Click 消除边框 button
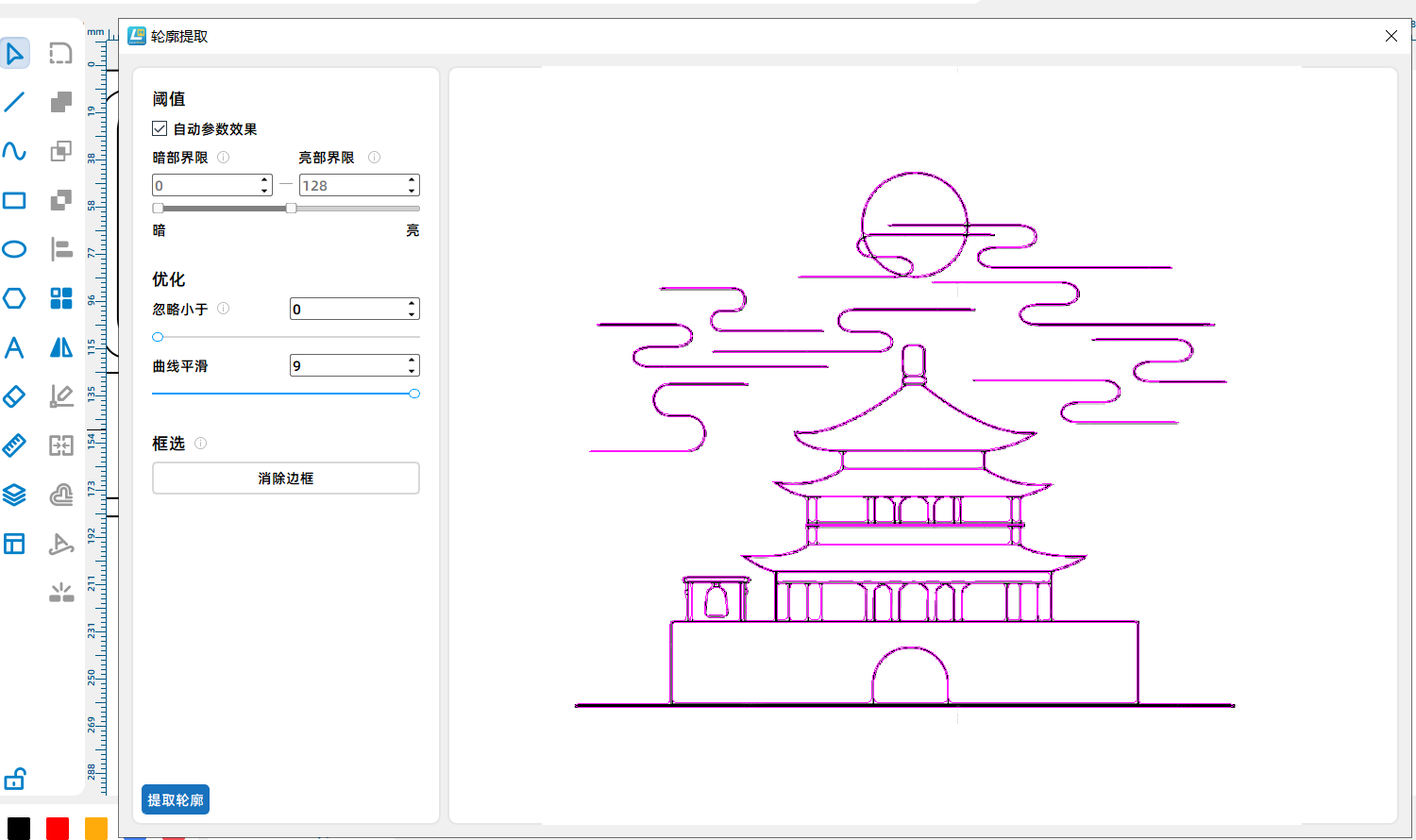Image resolution: width=1416 pixels, height=840 pixels. pos(285,479)
